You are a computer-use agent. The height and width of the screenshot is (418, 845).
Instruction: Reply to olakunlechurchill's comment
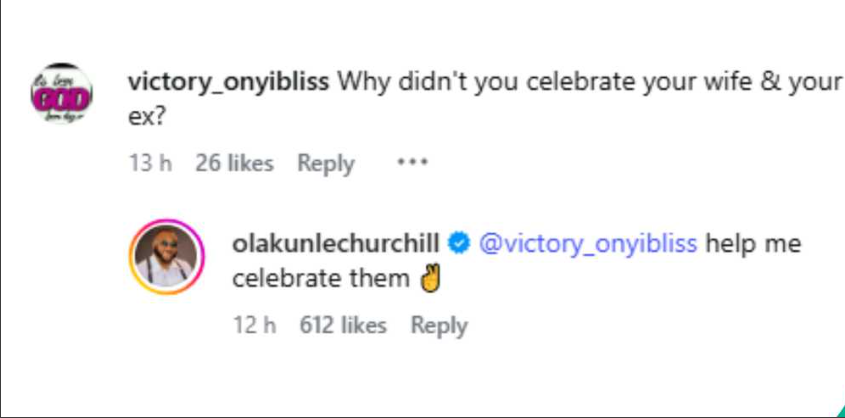[439, 325]
